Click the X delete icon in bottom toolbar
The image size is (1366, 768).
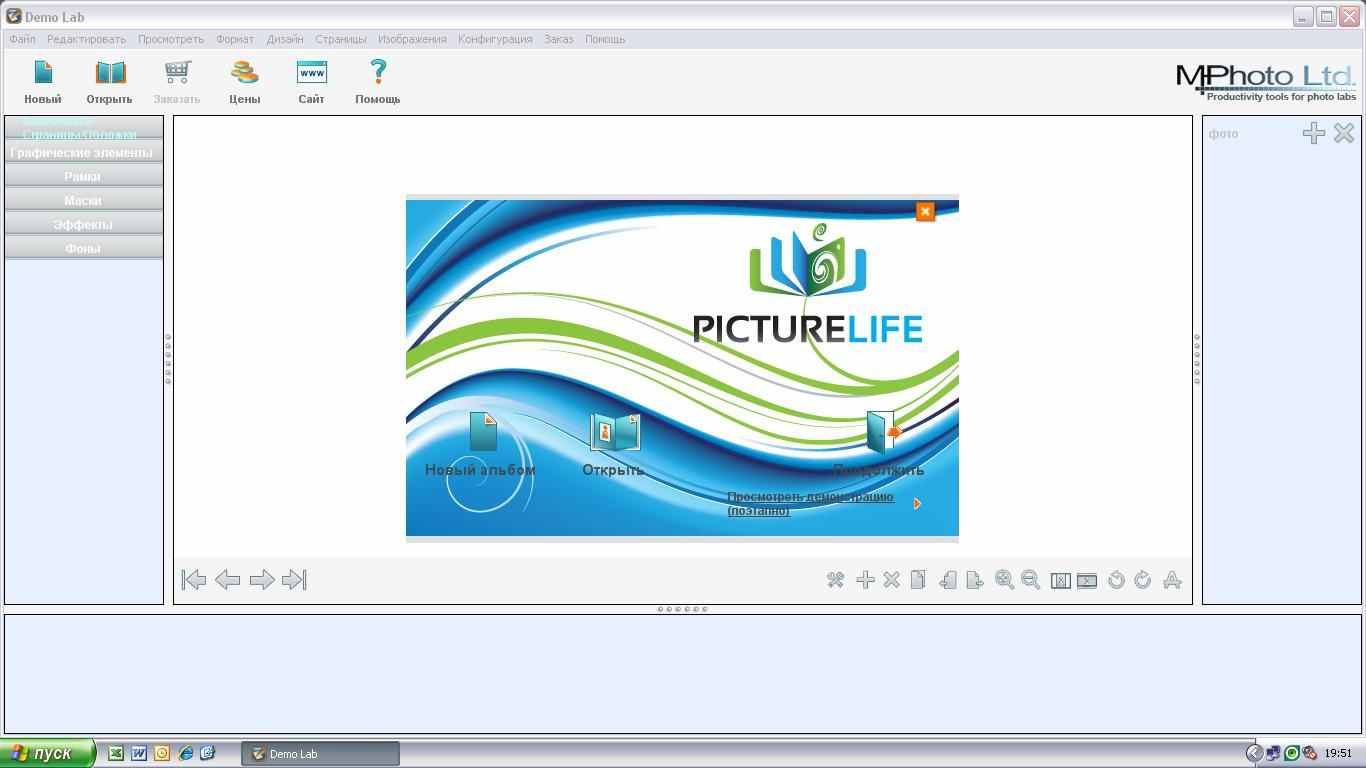tap(892, 580)
